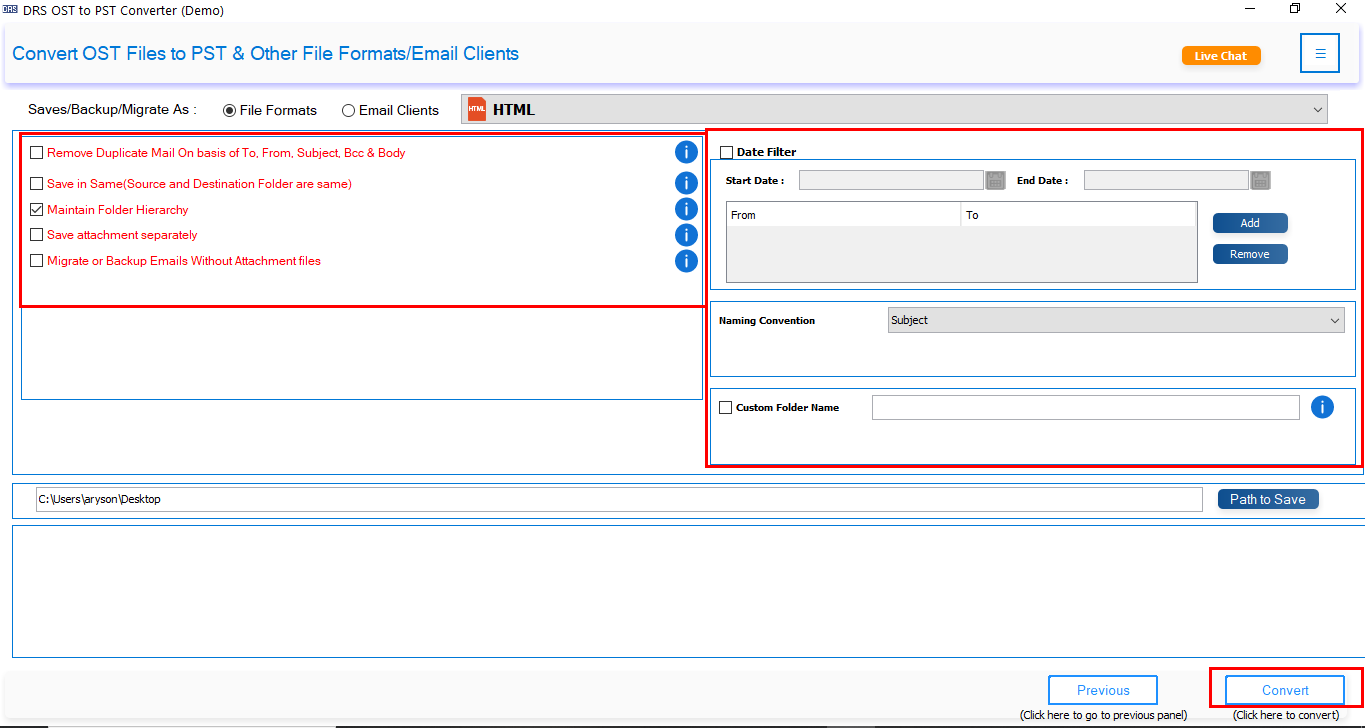Restore the window using title bar button
Screen dimensions: 1365x728
click(x=1295, y=9)
